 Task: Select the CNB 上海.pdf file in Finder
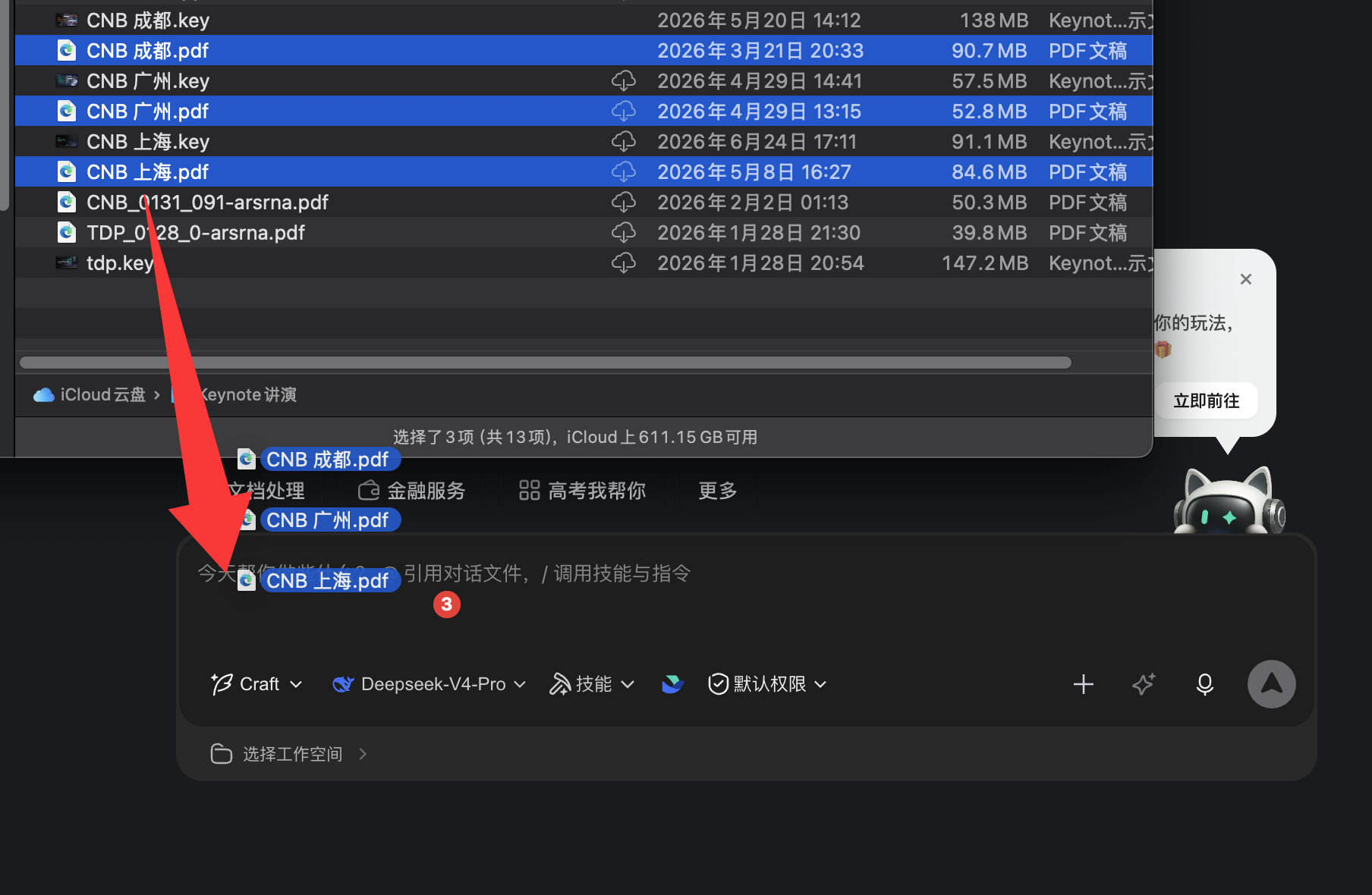584,172
